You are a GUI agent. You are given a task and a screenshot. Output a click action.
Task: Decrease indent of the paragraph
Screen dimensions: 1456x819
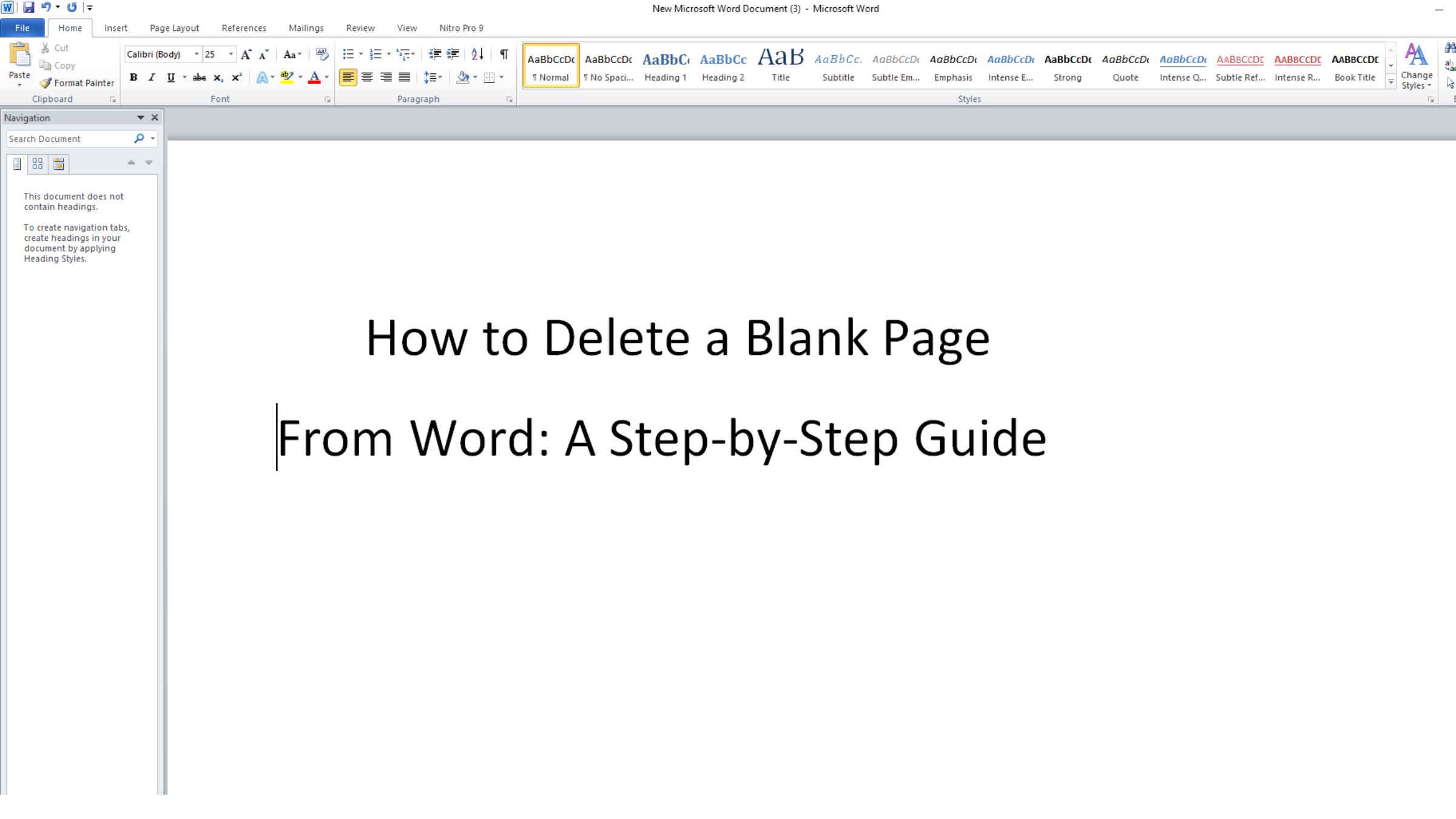pyautogui.click(x=434, y=55)
